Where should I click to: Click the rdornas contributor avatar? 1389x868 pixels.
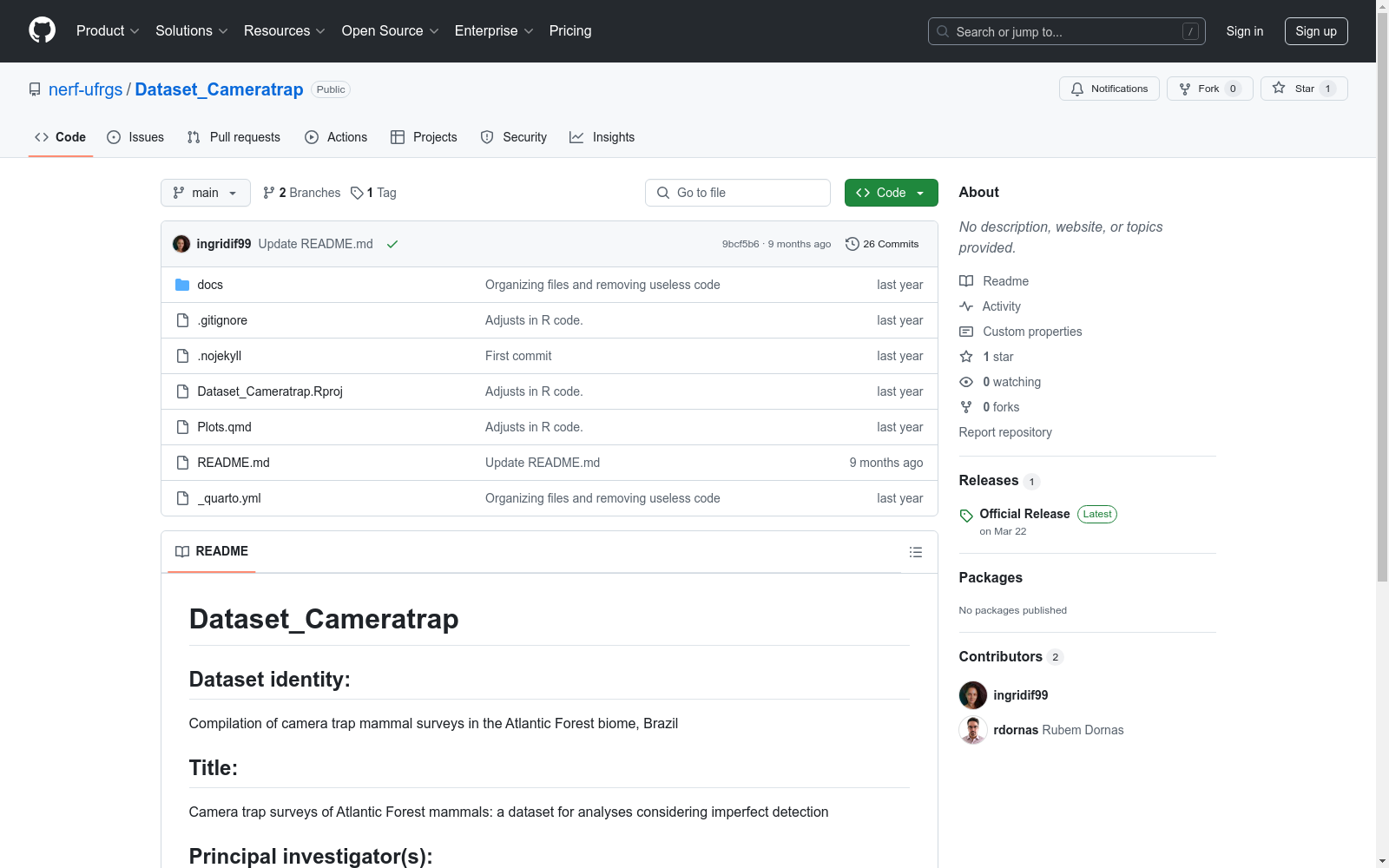(x=973, y=730)
